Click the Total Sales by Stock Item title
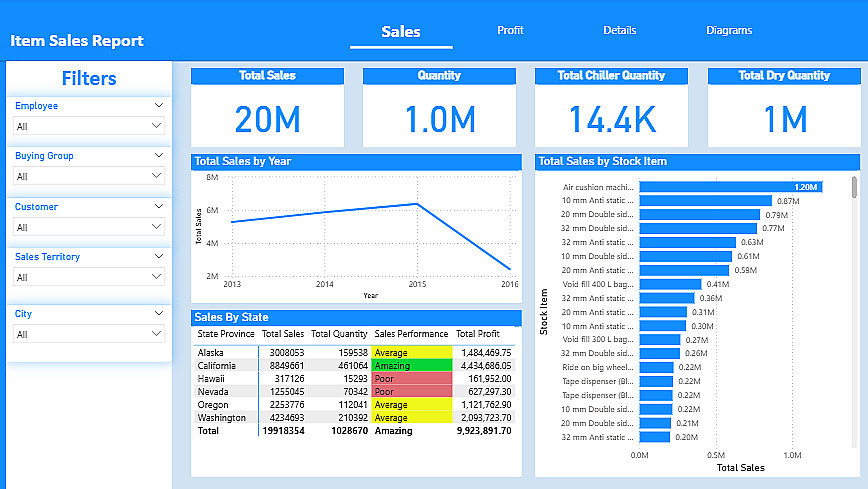 pos(602,161)
